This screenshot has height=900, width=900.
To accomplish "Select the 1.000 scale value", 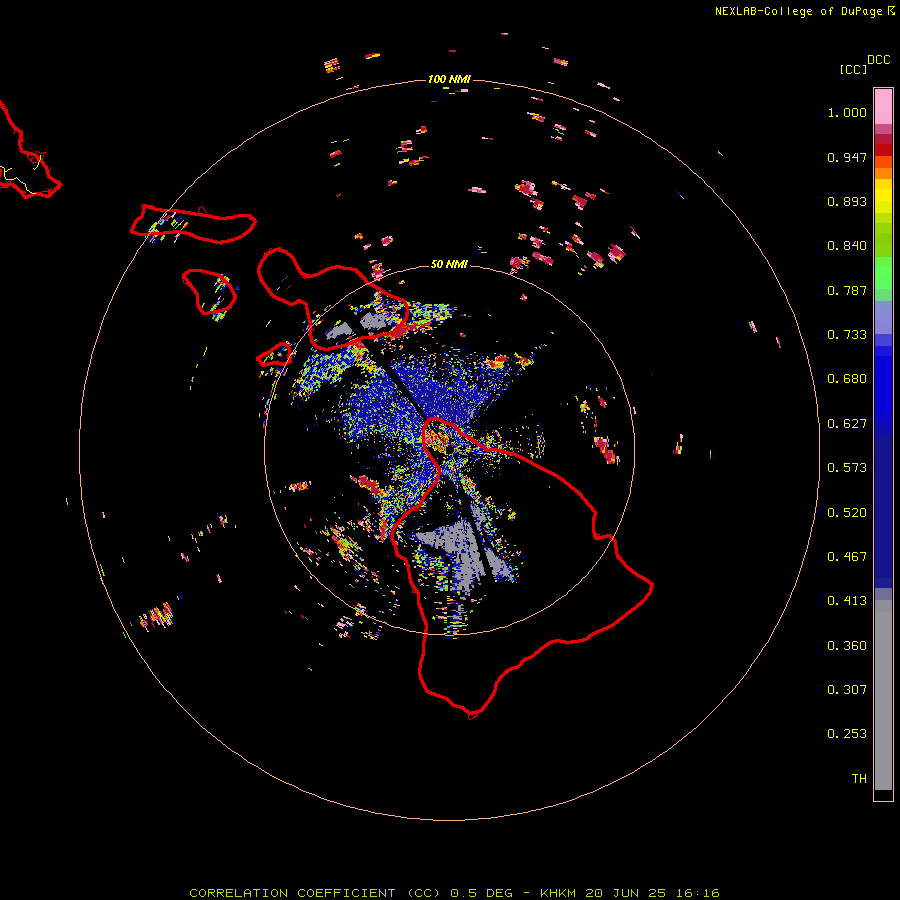I will point(847,112).
